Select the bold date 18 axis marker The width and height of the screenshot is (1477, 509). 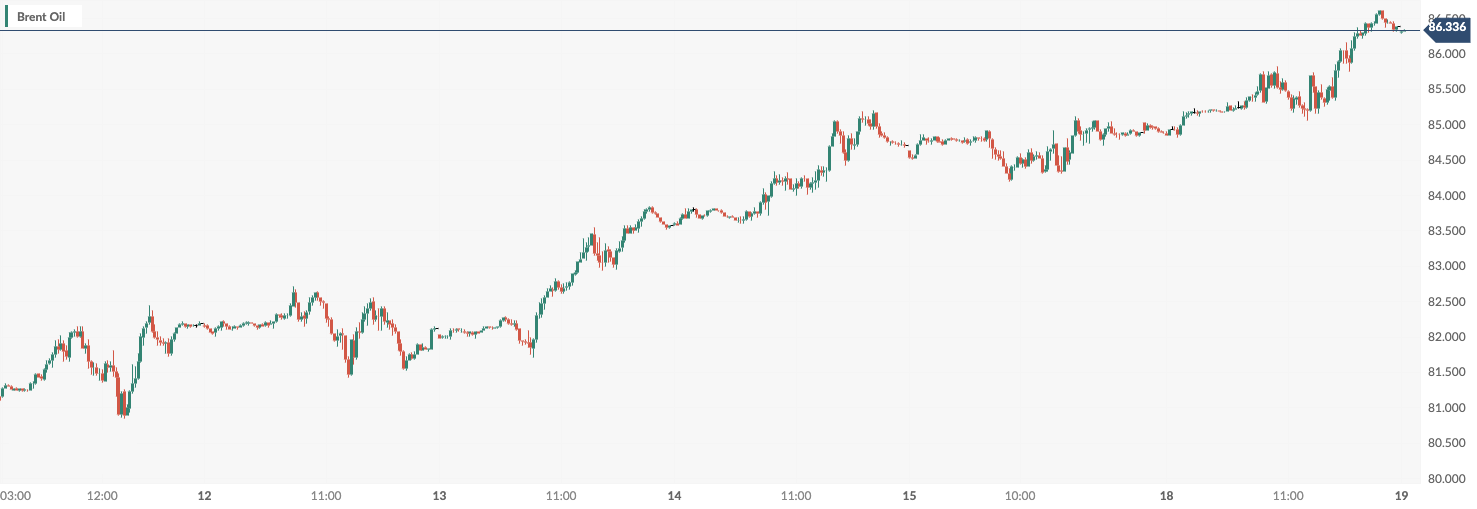tap(1166, 496)
